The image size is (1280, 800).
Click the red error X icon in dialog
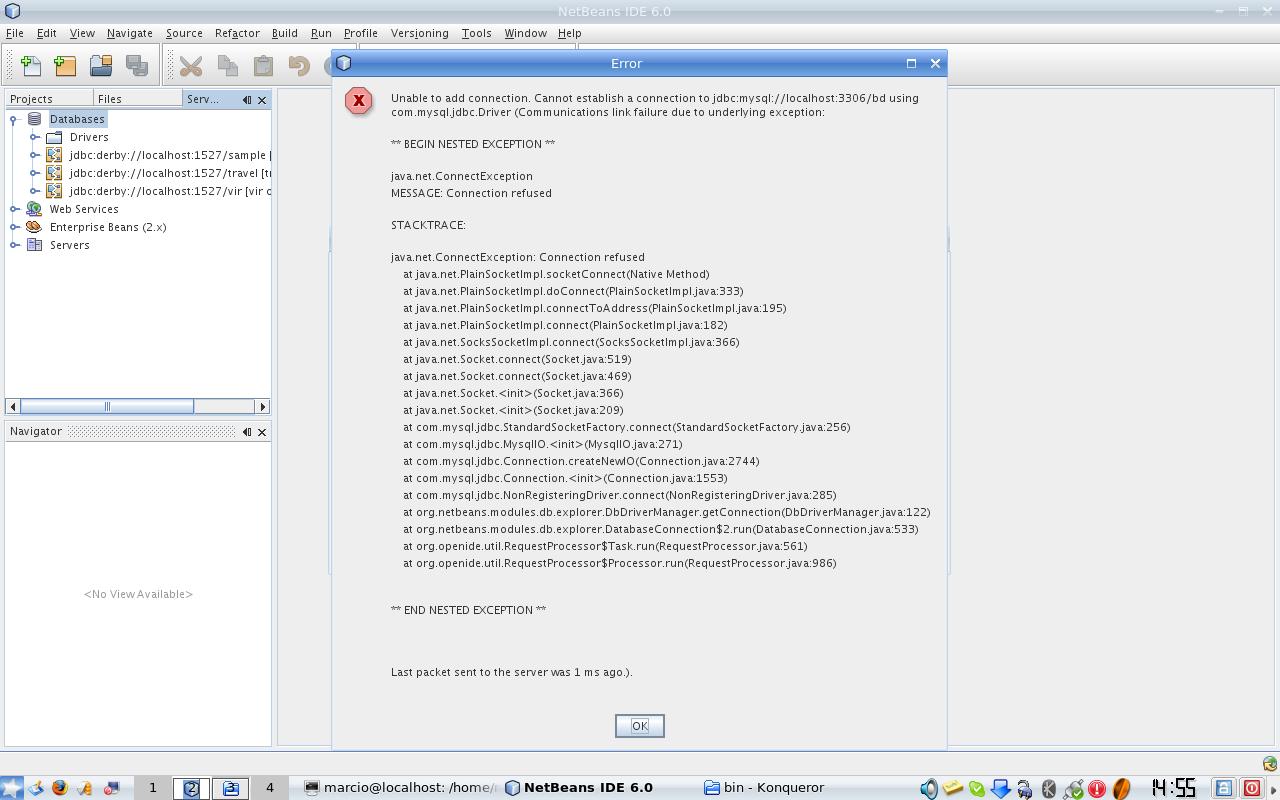[358, 101]
